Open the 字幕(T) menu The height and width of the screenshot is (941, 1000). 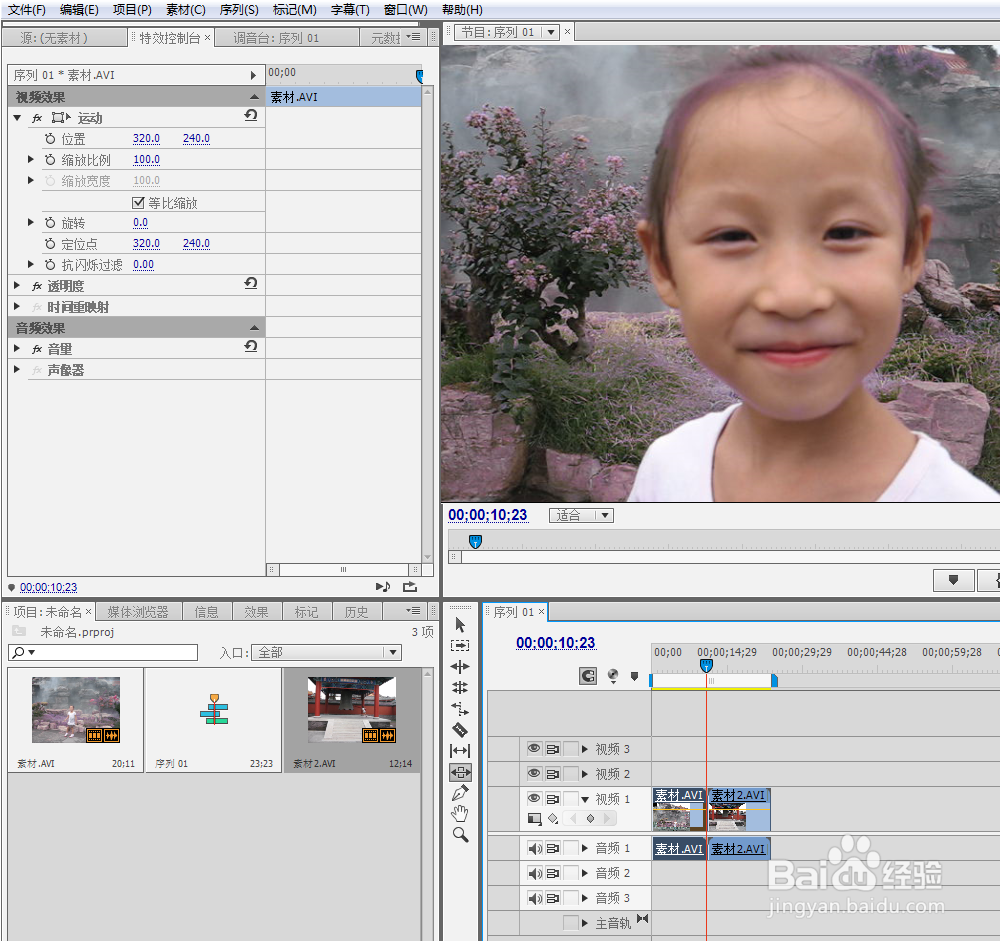(350, 10)
